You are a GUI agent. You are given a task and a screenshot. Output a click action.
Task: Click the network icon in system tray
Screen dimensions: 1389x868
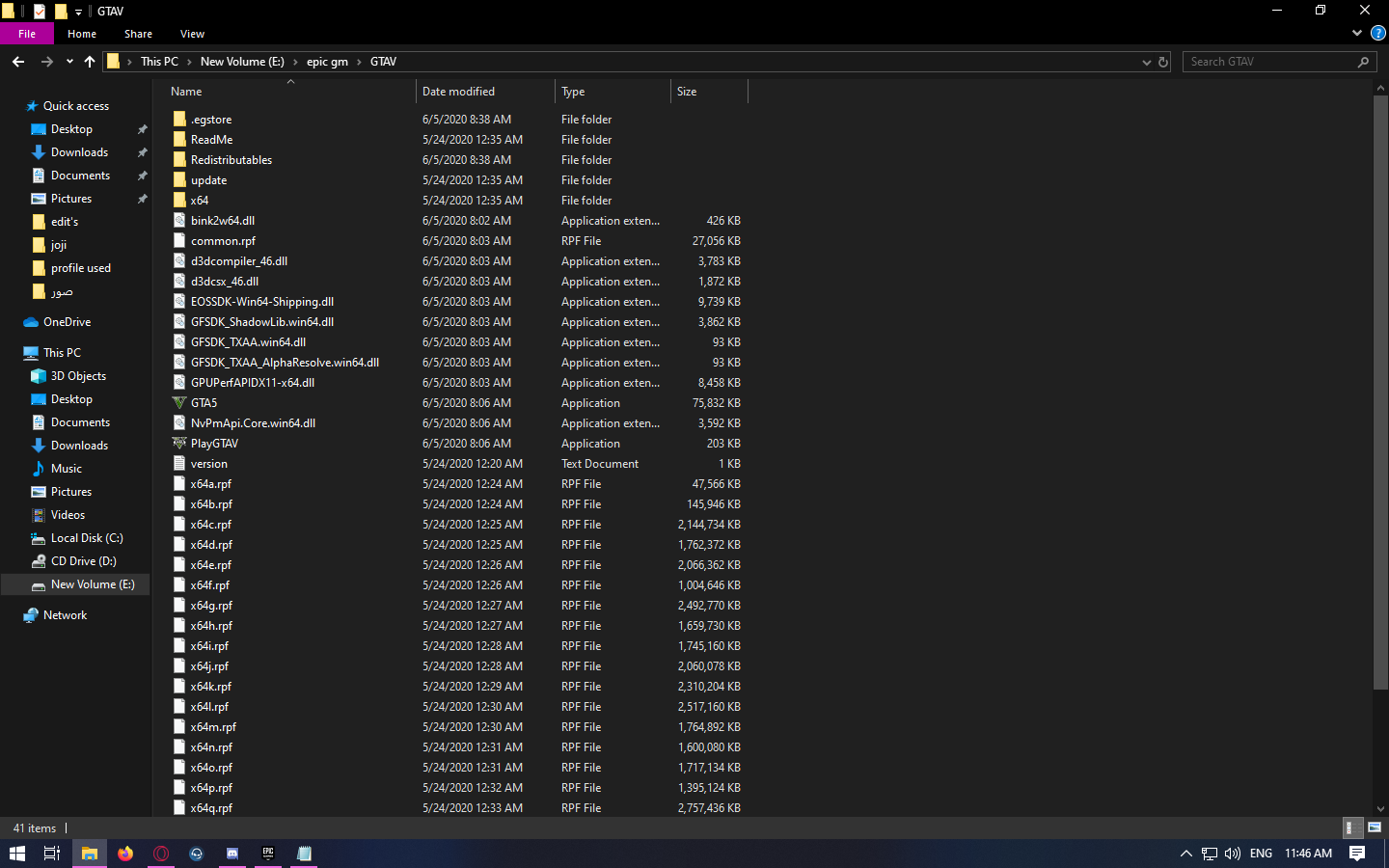[x=1208, y=853]
